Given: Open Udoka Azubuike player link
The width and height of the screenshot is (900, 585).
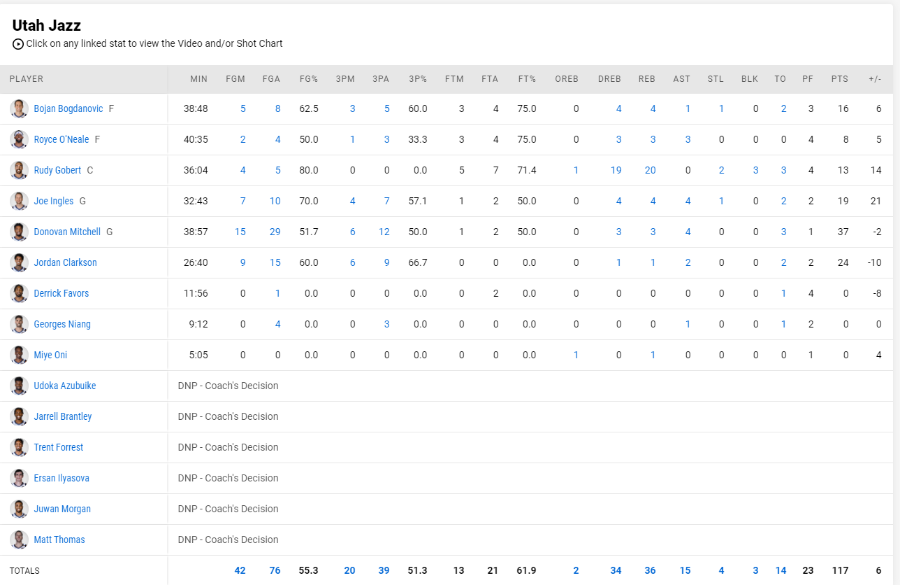Looking at the screenshot, I should [x=65, y=386].
